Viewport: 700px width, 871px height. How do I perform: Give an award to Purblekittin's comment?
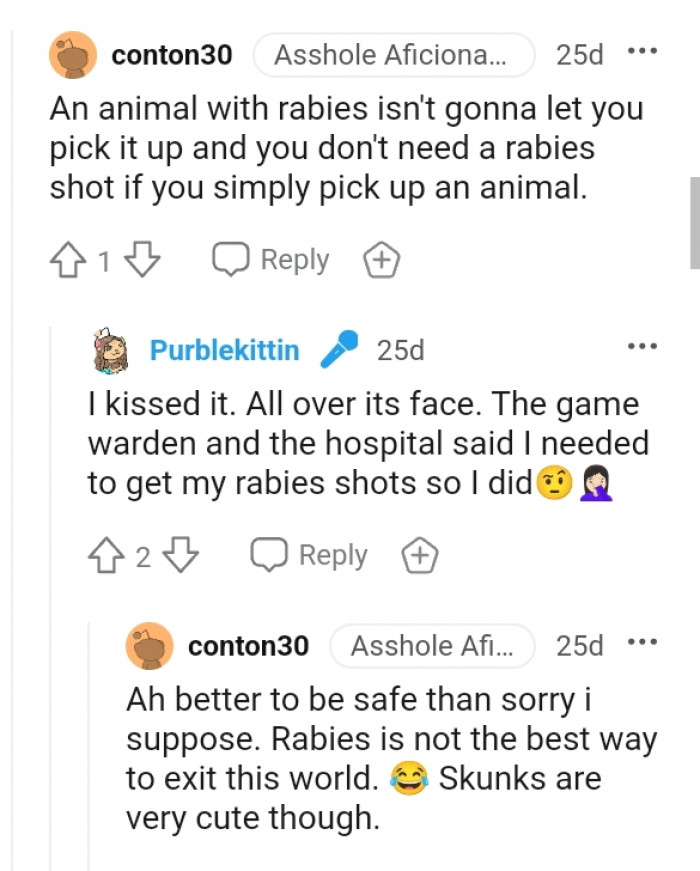pos(421,554)
